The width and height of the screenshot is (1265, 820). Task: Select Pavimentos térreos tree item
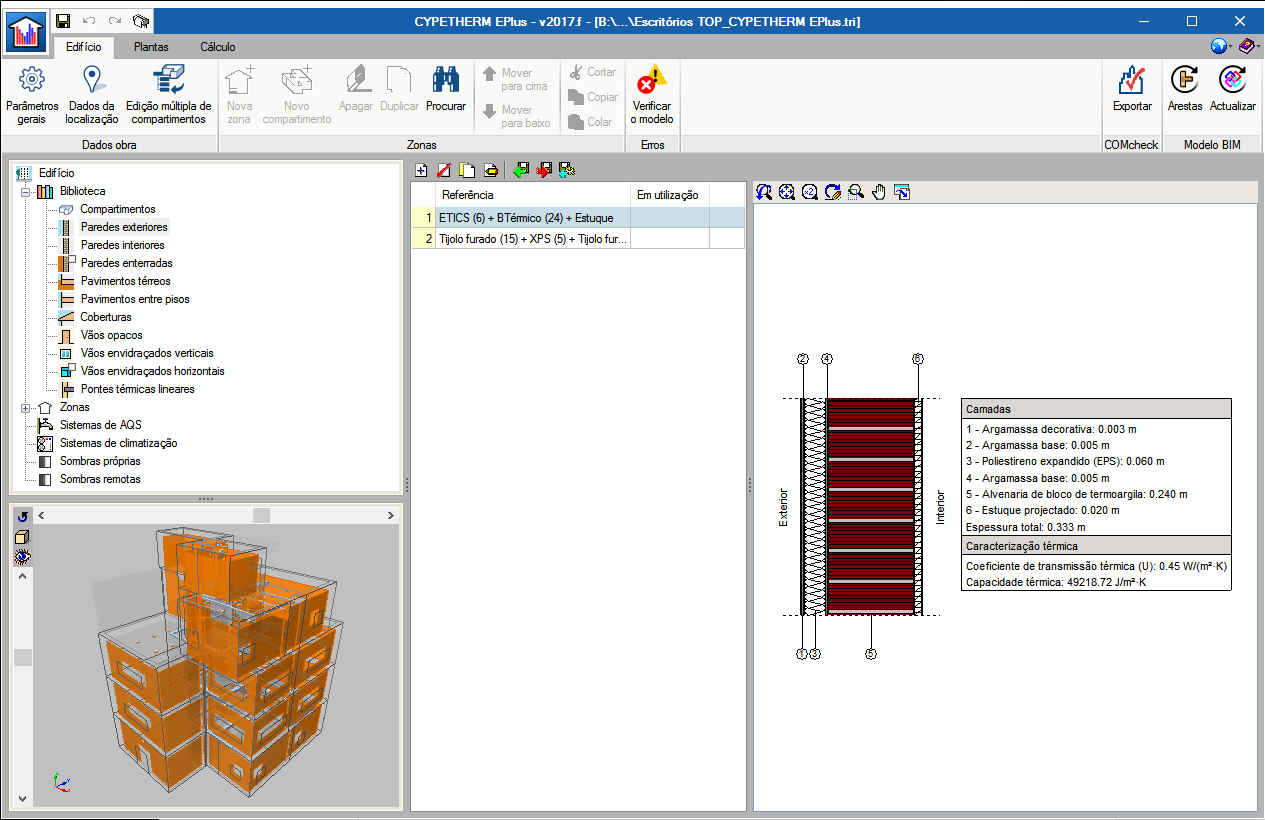pos(125,281)
